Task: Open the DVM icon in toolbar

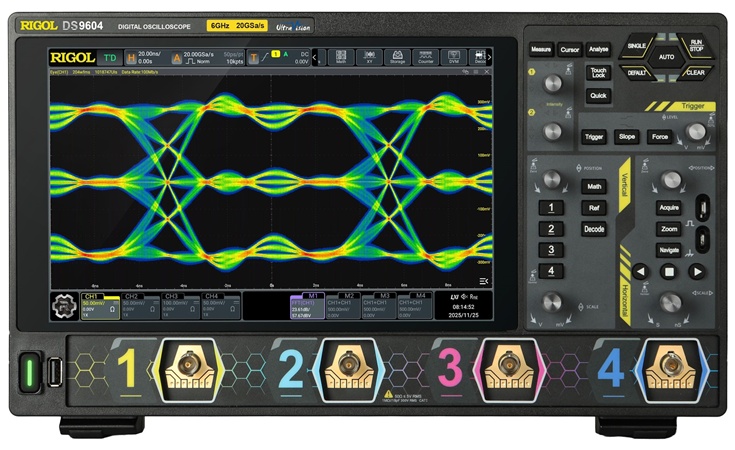Action: point(454,57)
